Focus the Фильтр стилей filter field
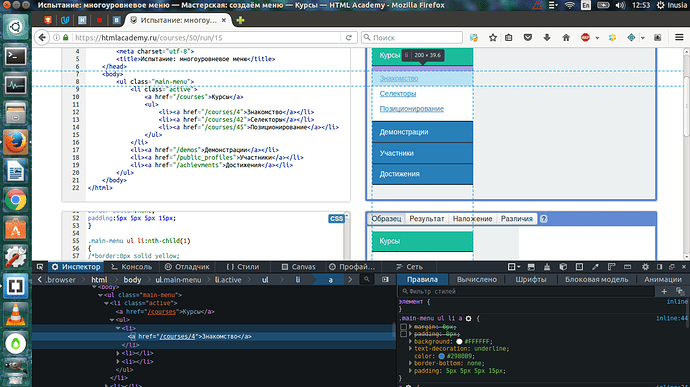This screenshot has height=387, width=690. point(528,291)
